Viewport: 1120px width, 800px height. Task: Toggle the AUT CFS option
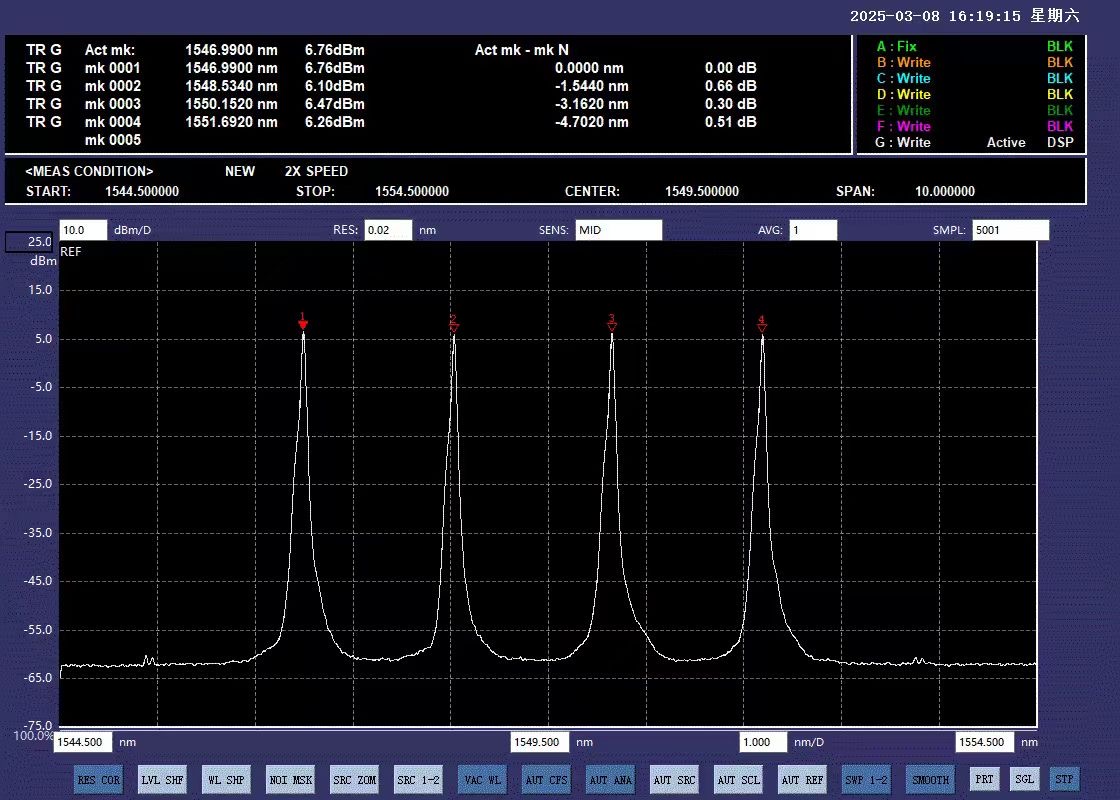546,779
